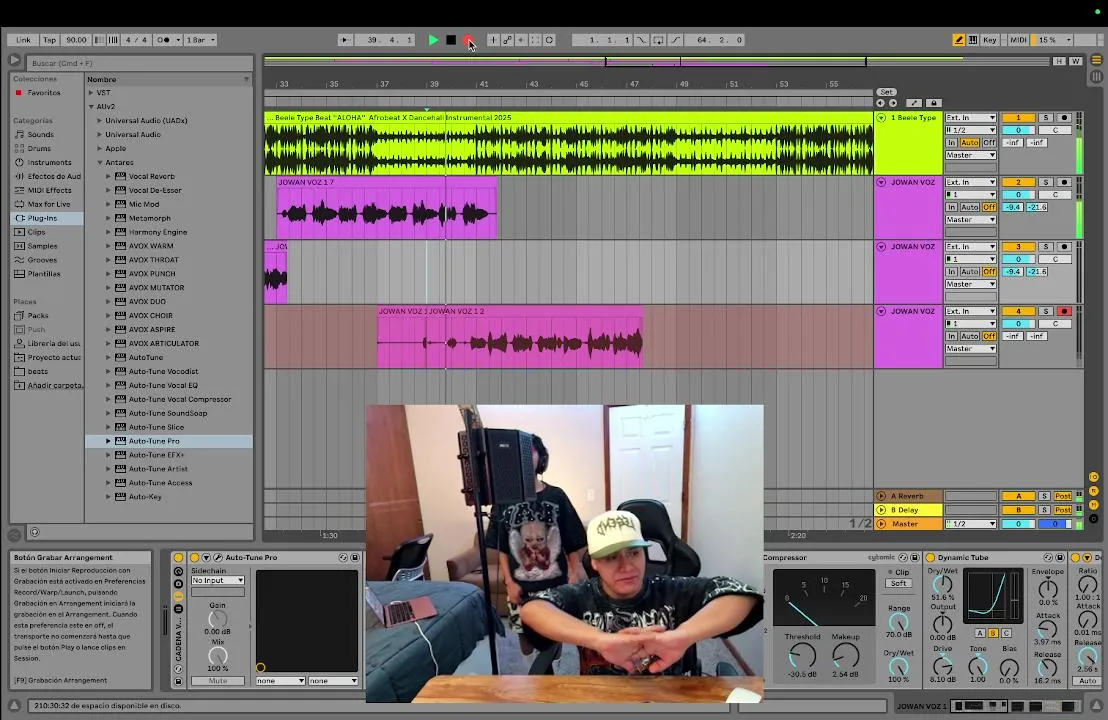1108x720 pixels.
Task: Arm track 2 for recording
Action: (1064, 182)
